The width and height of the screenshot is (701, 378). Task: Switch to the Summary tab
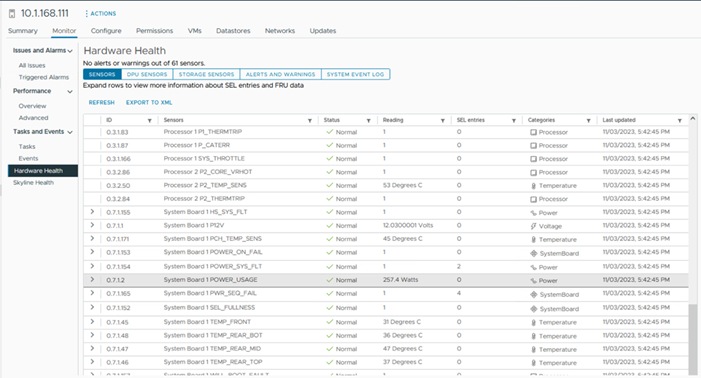coord(23,31)
